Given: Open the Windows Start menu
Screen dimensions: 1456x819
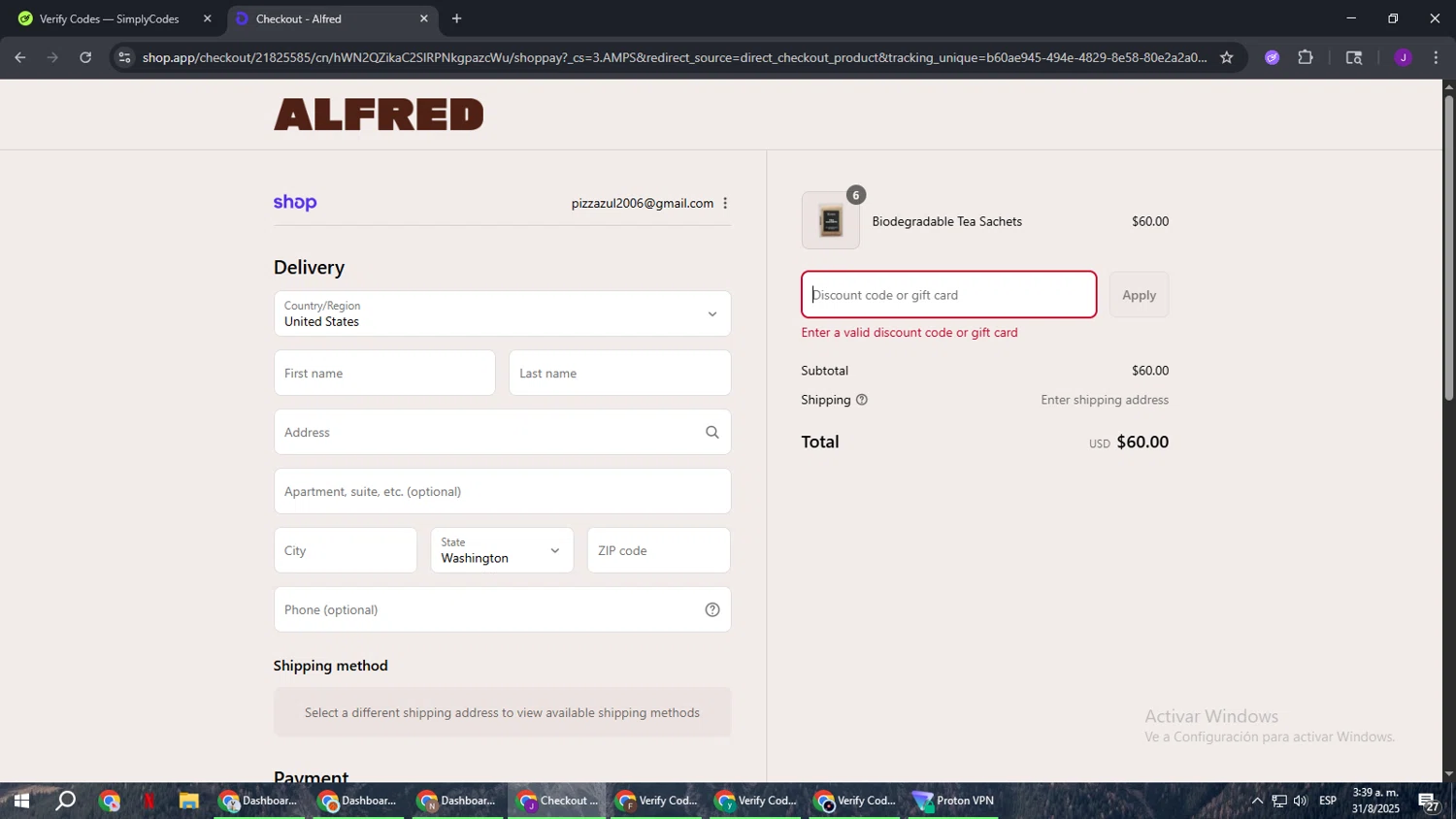Looking at the screenshot, I should pos(20,801).
